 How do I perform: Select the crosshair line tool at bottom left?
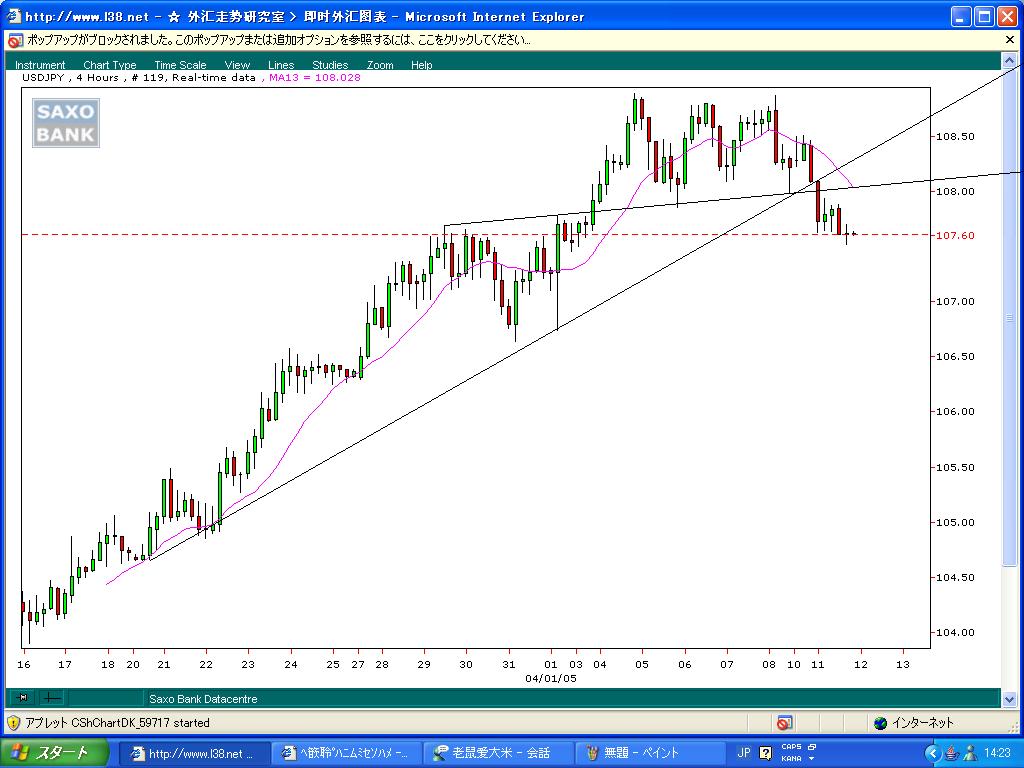[x=52, y=697]
